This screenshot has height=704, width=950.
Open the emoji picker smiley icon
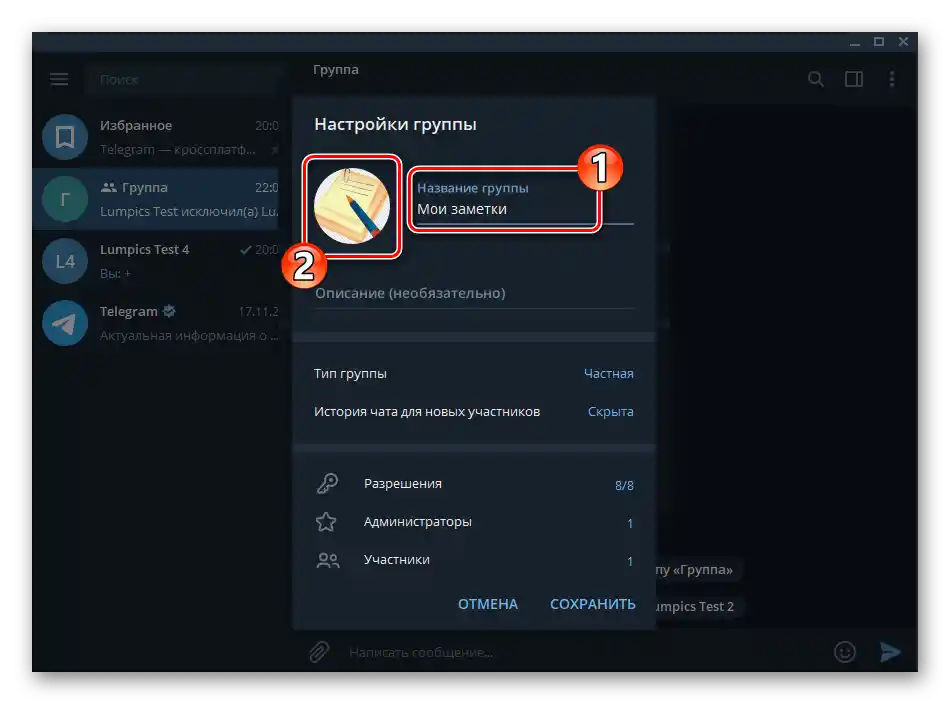coord(844,651)
